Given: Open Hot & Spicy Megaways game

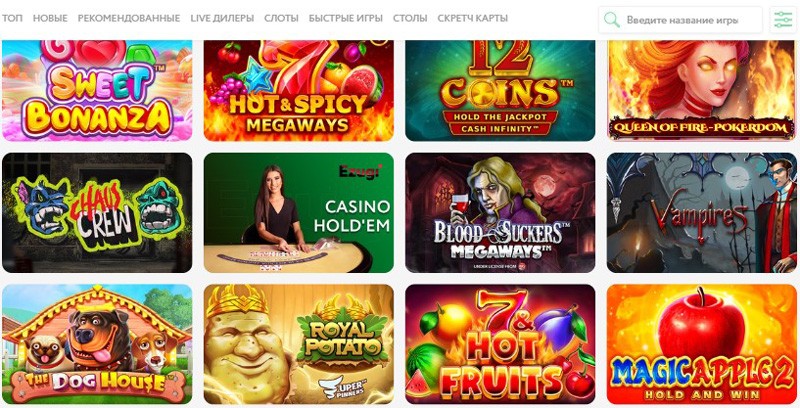Looking at the screenshot, I should 298,90.
